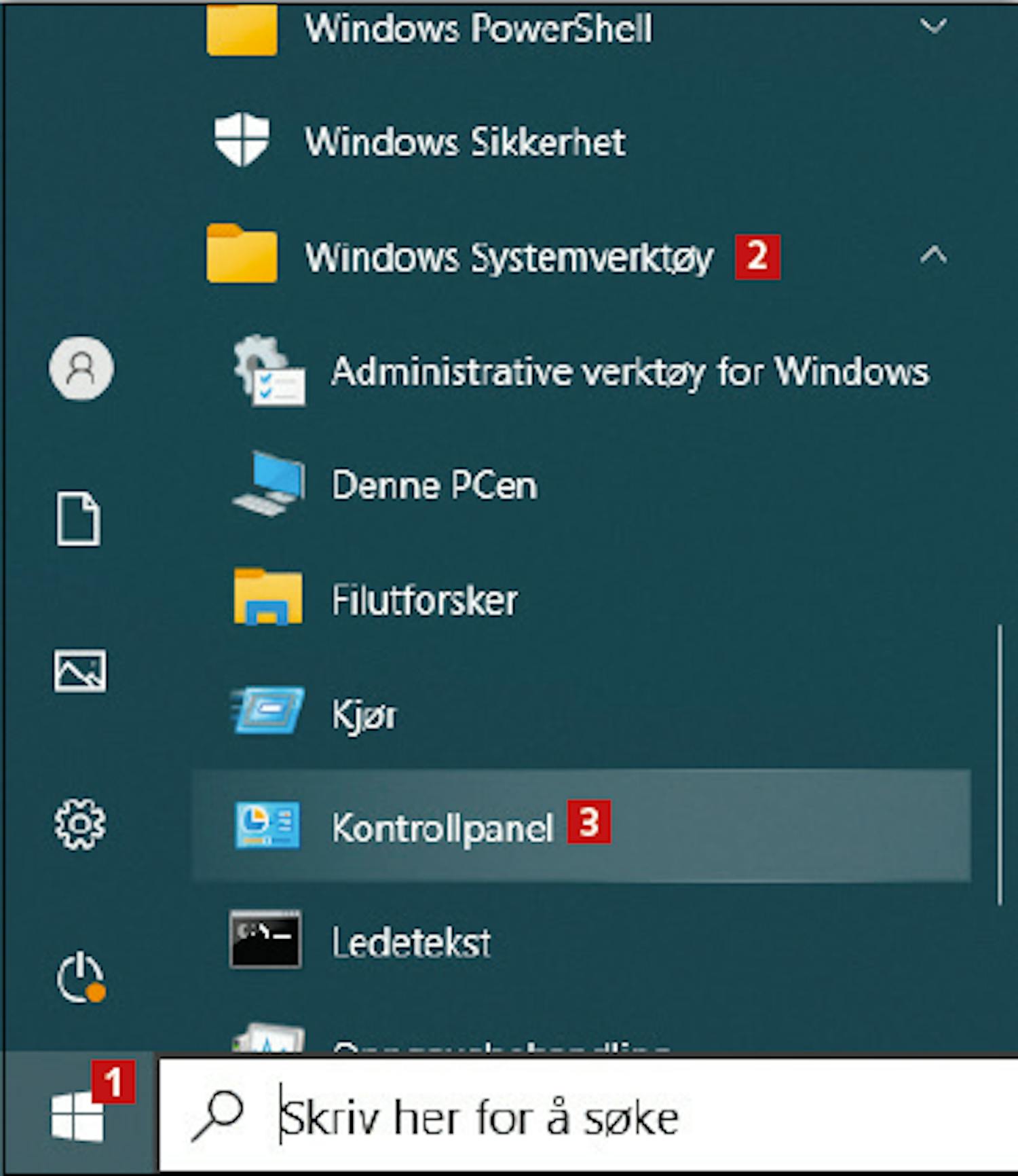The image size is (1018, 1176).
Task: Click the Ledetekst command prompt icon
Action: (x=266, y=939)
